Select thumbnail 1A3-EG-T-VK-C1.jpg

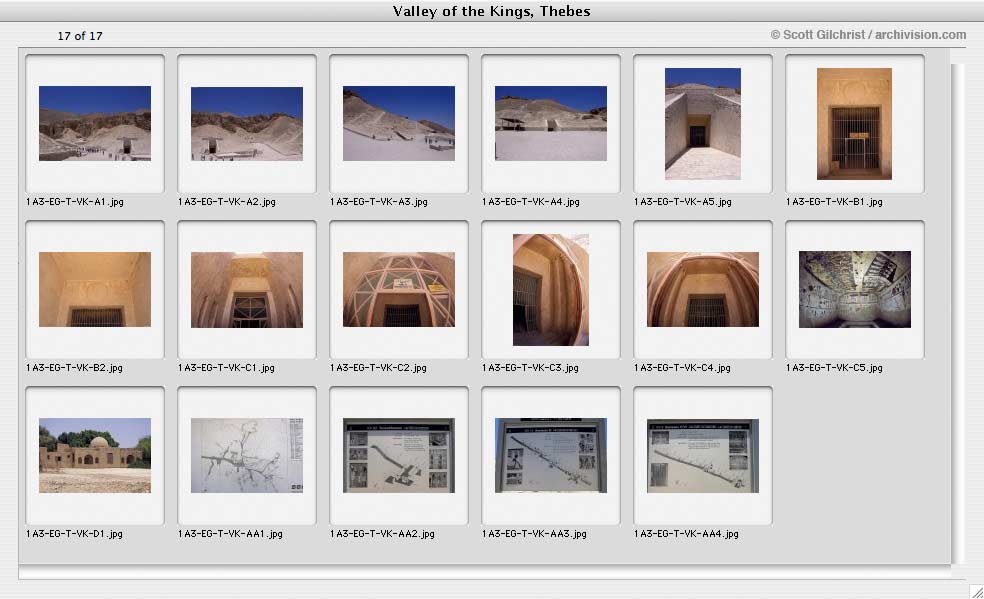tap(247, 290)
